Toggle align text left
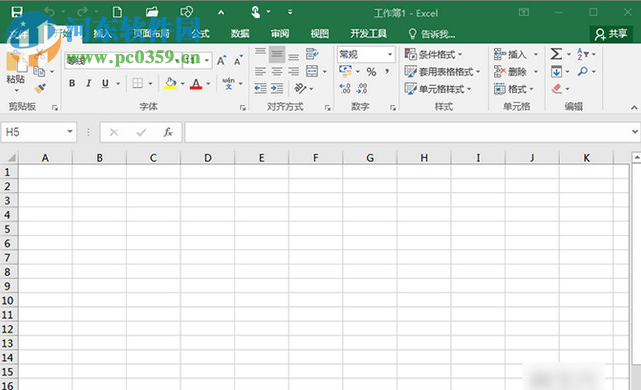Viewport: 641px width, 390px height. click(x=260, y=72)
